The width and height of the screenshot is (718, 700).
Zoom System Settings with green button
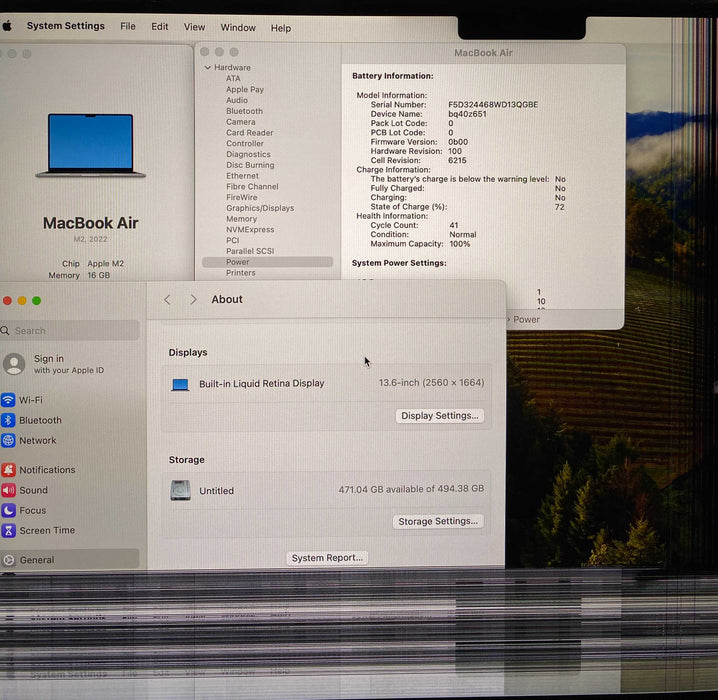pyautogui.click(x=37, y=301)
